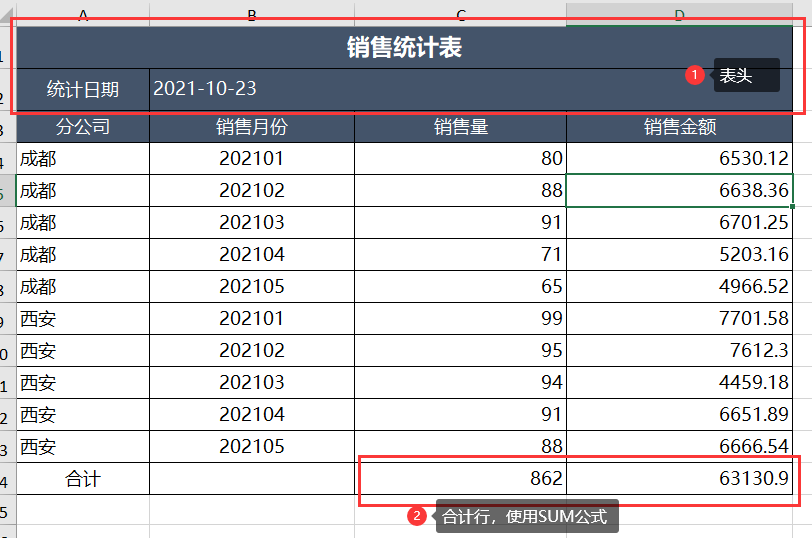The height and width of the screenshot is (538, 812).
Task: Click the red annotation marker 1
Action: (x=694, y=75)
